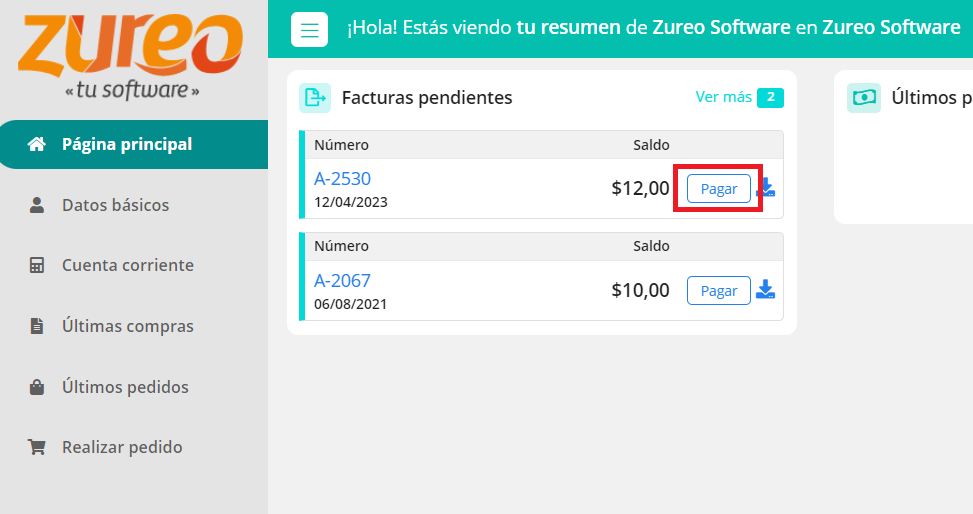Click the Facturas pendientes panel icon
973x514 pixels.
[x=316, y=97]
